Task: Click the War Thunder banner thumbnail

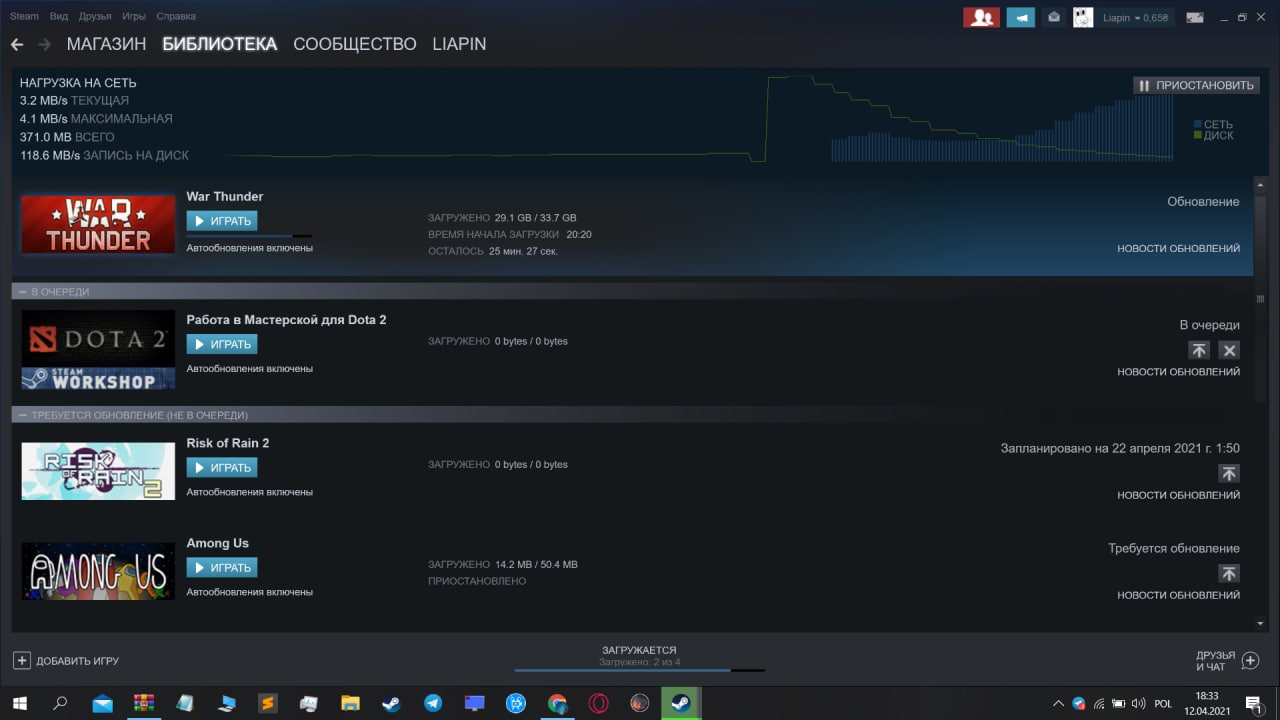Action: (98, 224)
